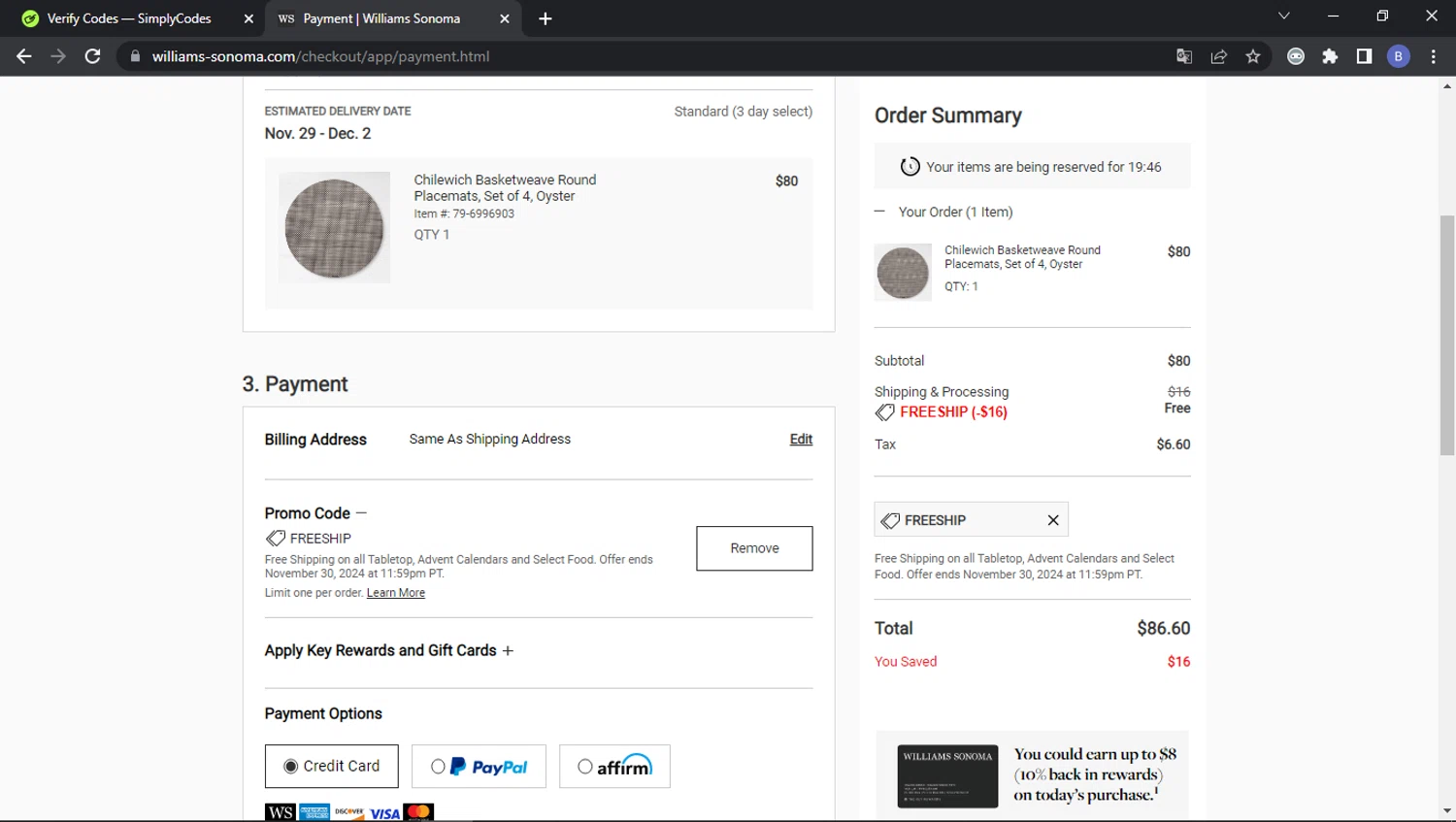Click the reservation timer clock icon
The width and height of the screenshot is (1456, 822).
pos(910,167)
